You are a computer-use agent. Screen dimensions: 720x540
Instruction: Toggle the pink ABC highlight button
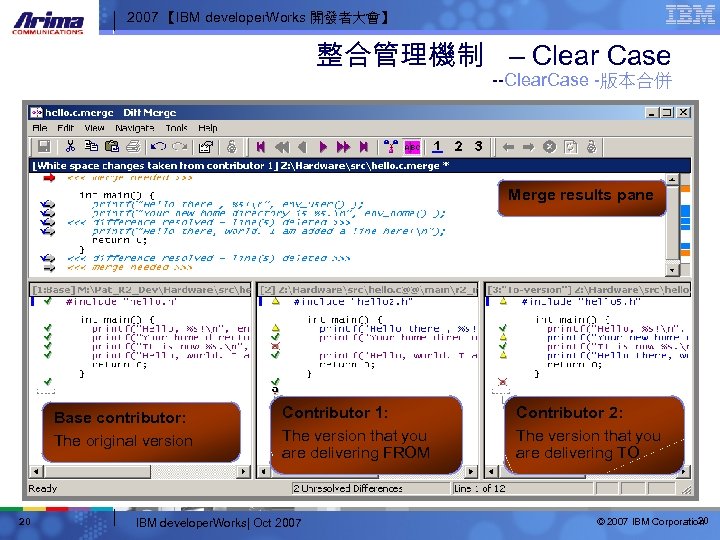tap(412, 147)
